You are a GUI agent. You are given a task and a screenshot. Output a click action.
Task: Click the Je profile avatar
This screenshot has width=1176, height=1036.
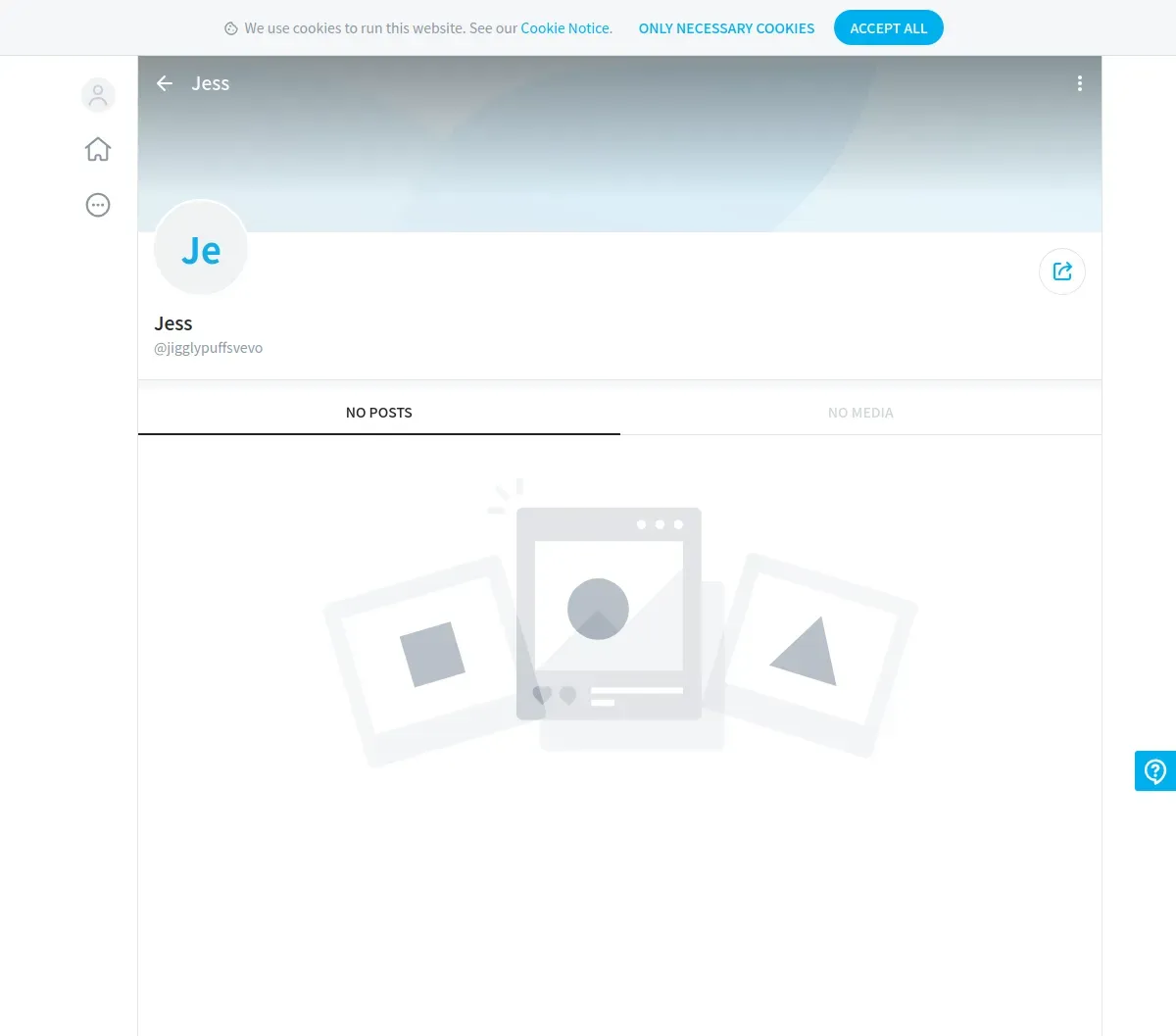click(x=201, y=248)
